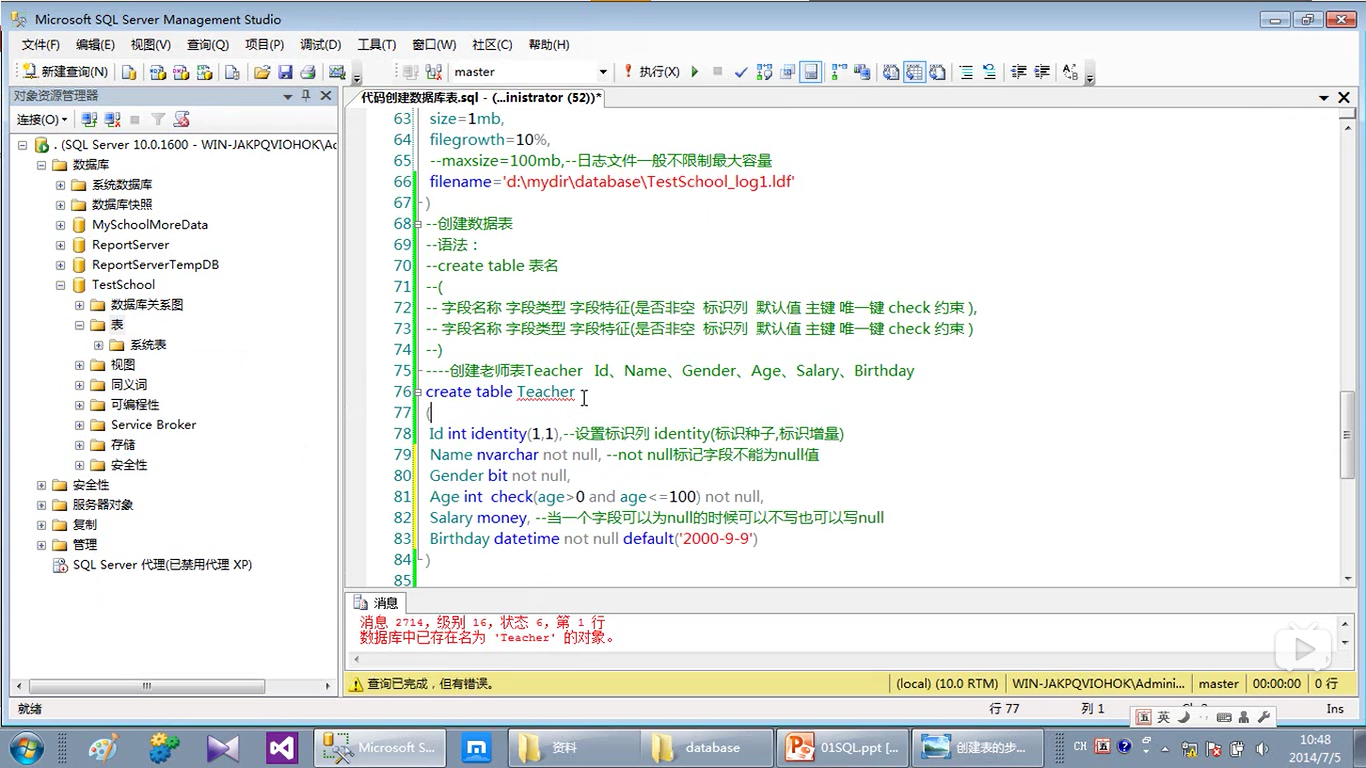Image resolution: width=1366 pixels, height=768 pixels.
Task: Expand the 系统数据库 folder
Action: click(x=61, y=185)
